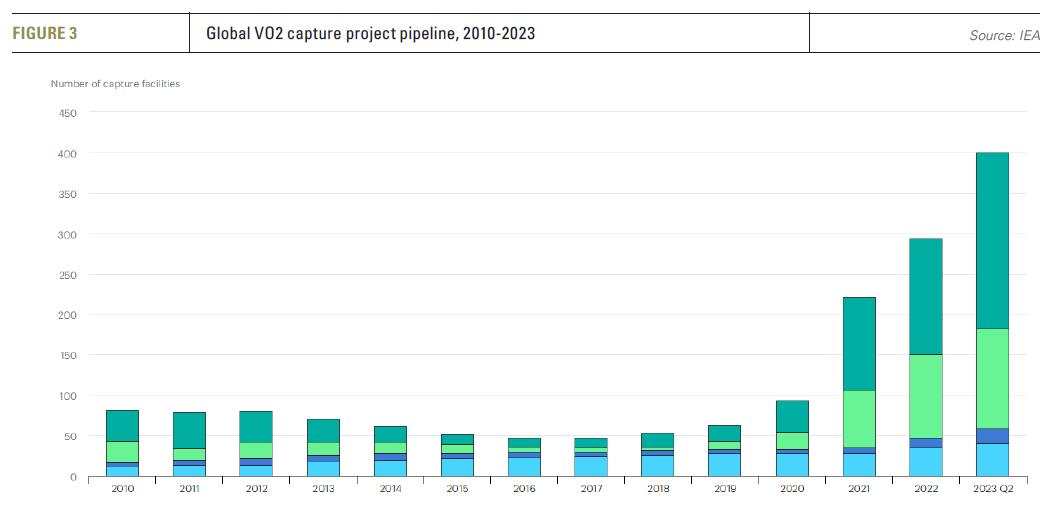Click the light green segment of 2010 bar
The height and width of the screenshot is (521, 1053).
click(122, 451)
